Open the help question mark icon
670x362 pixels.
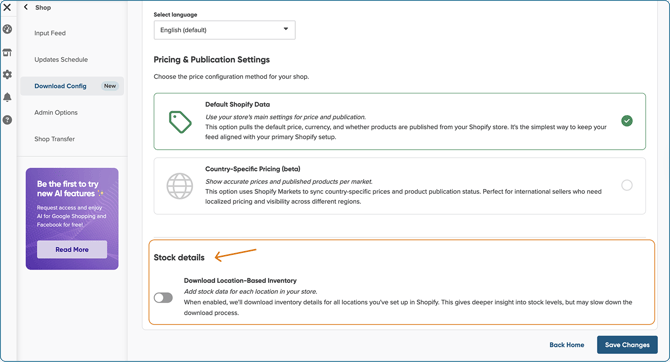coord(7,120)
